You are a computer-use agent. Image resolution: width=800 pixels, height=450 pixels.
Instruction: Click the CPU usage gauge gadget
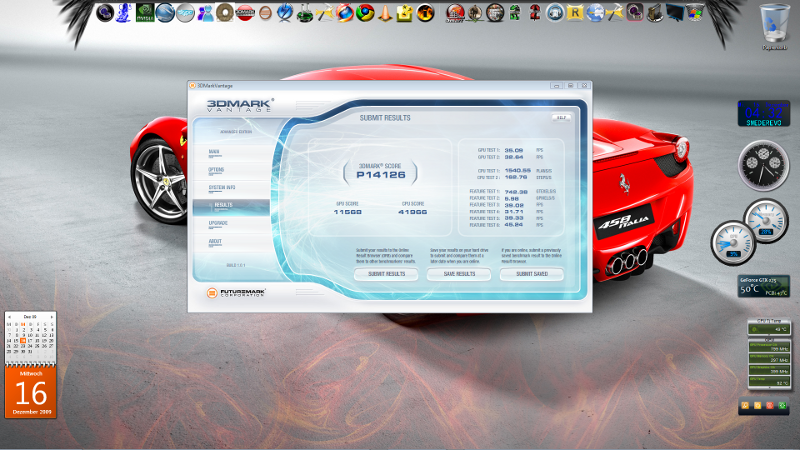733,243
